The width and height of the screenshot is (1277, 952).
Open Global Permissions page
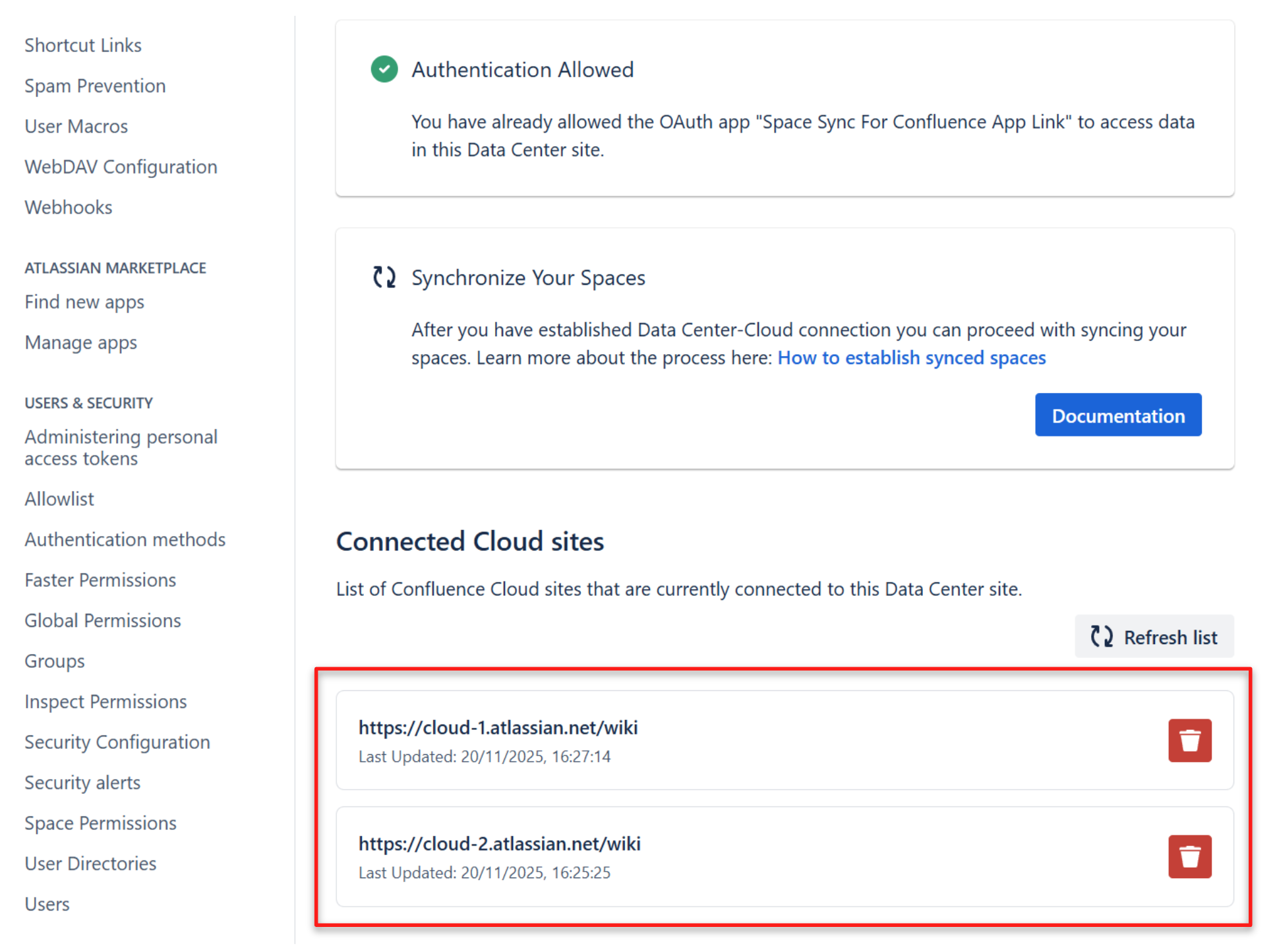click(103, 620)
